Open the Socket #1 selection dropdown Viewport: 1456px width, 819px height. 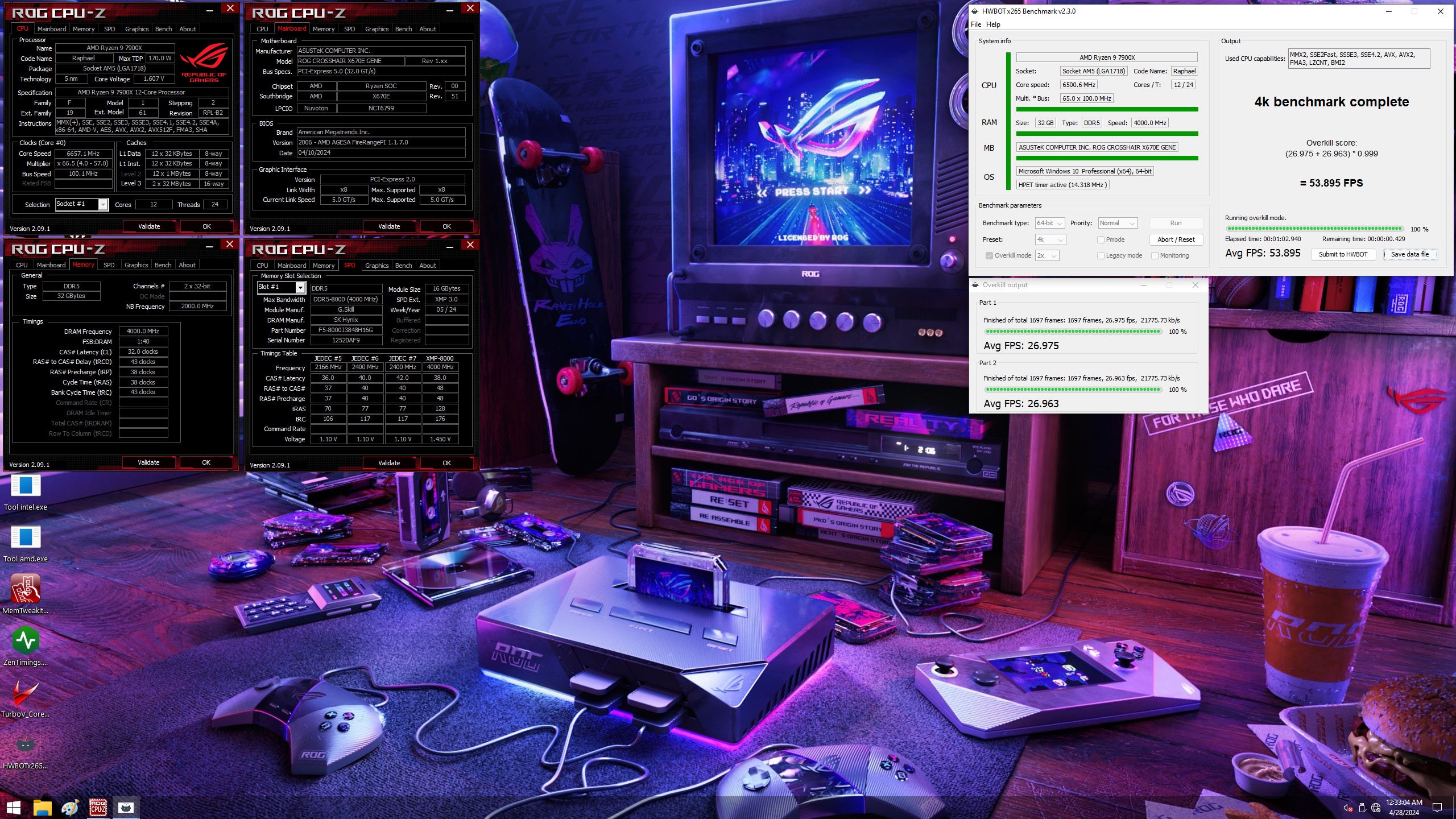(x=81, y=204)
